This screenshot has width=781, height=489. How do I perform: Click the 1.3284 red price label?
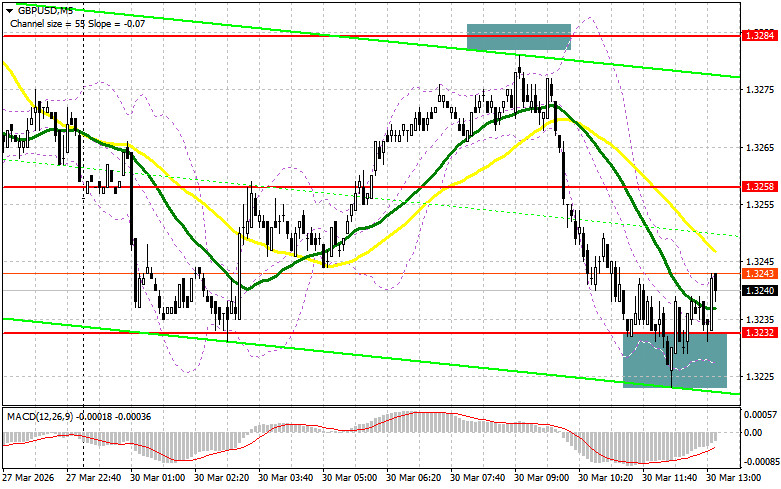[x=760, y=35]
